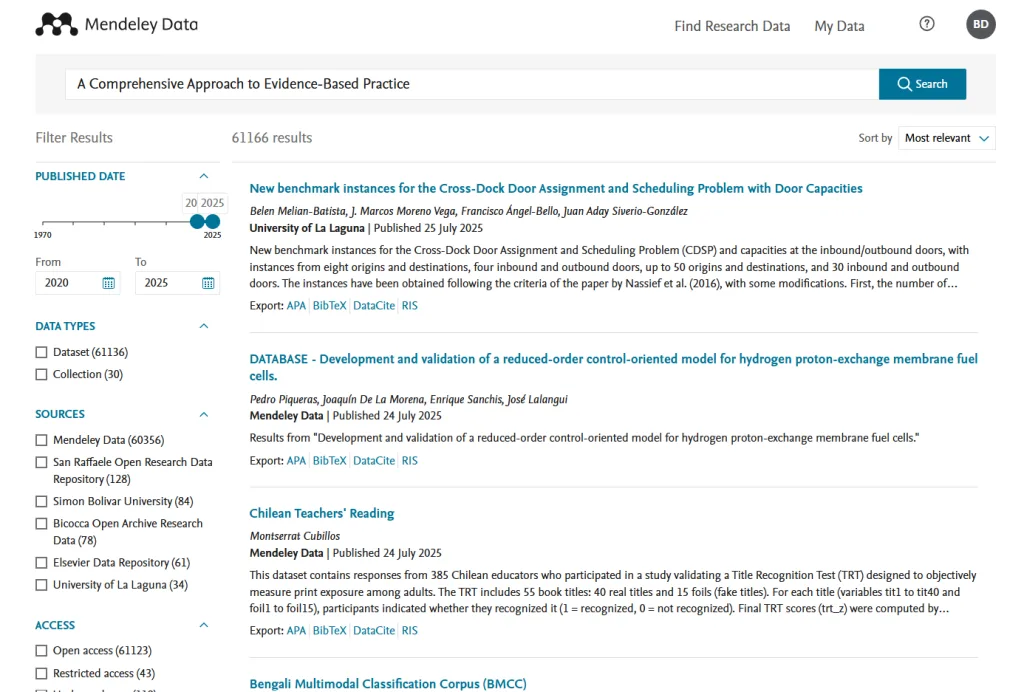Open the My Data page
This screenshot has width=1024, height=692.
click(839, 26)
